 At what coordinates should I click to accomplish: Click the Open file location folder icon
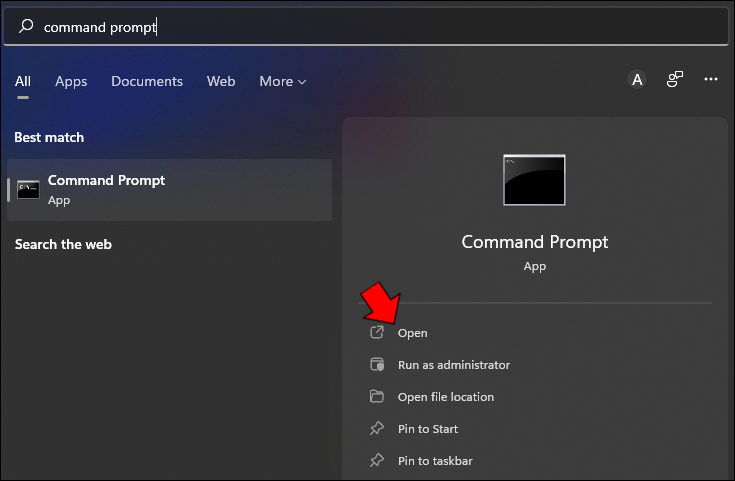click(x=377, y=397)
